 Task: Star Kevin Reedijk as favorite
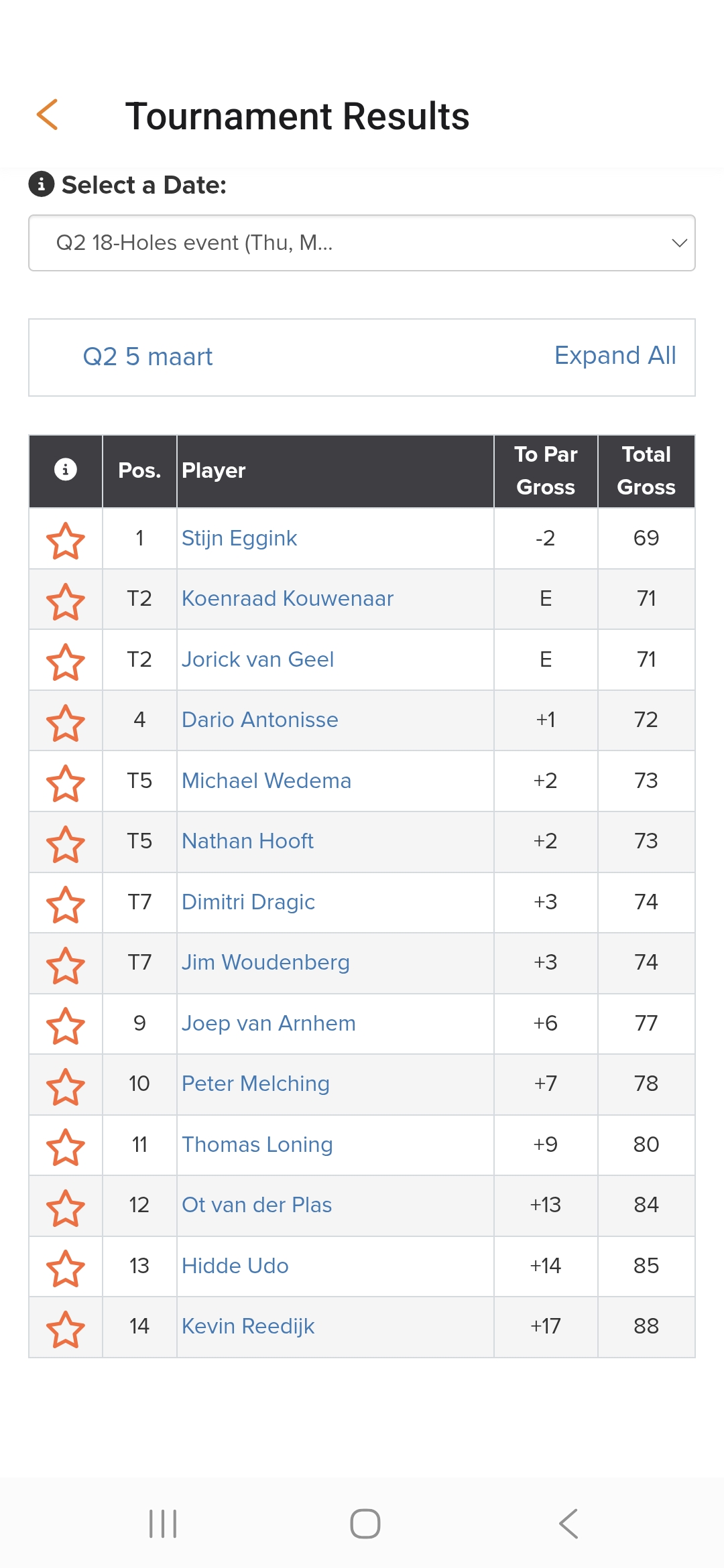(66, 1329)
